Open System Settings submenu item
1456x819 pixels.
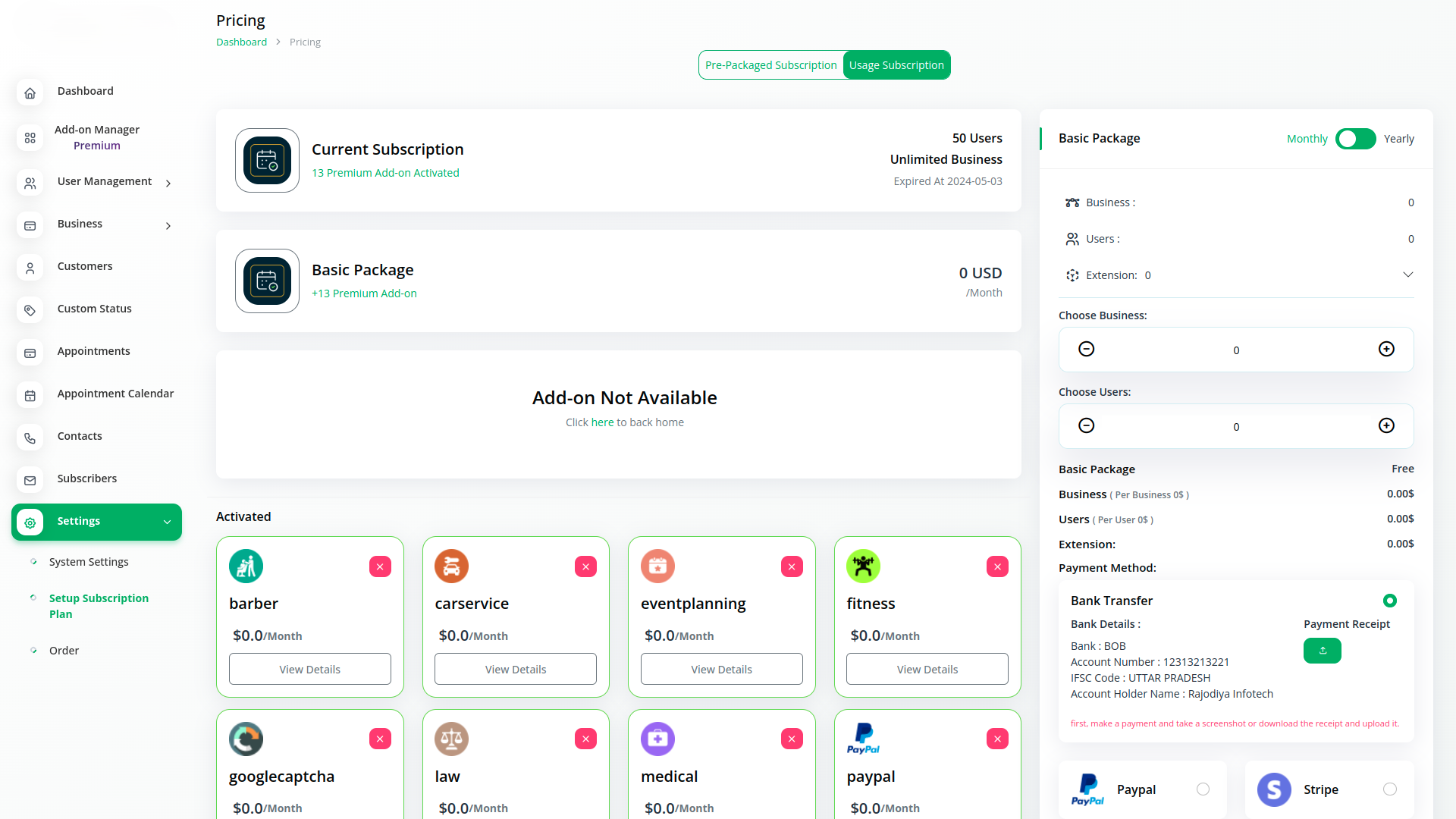(x=89, y=562)
